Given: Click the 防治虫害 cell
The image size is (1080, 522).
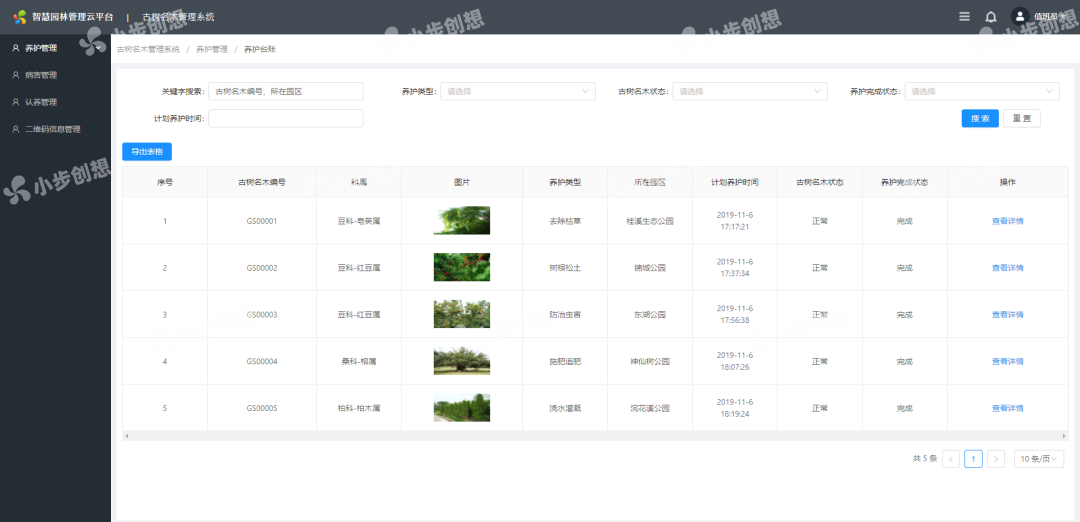Looking at the screenshot, I should [565, 315].
